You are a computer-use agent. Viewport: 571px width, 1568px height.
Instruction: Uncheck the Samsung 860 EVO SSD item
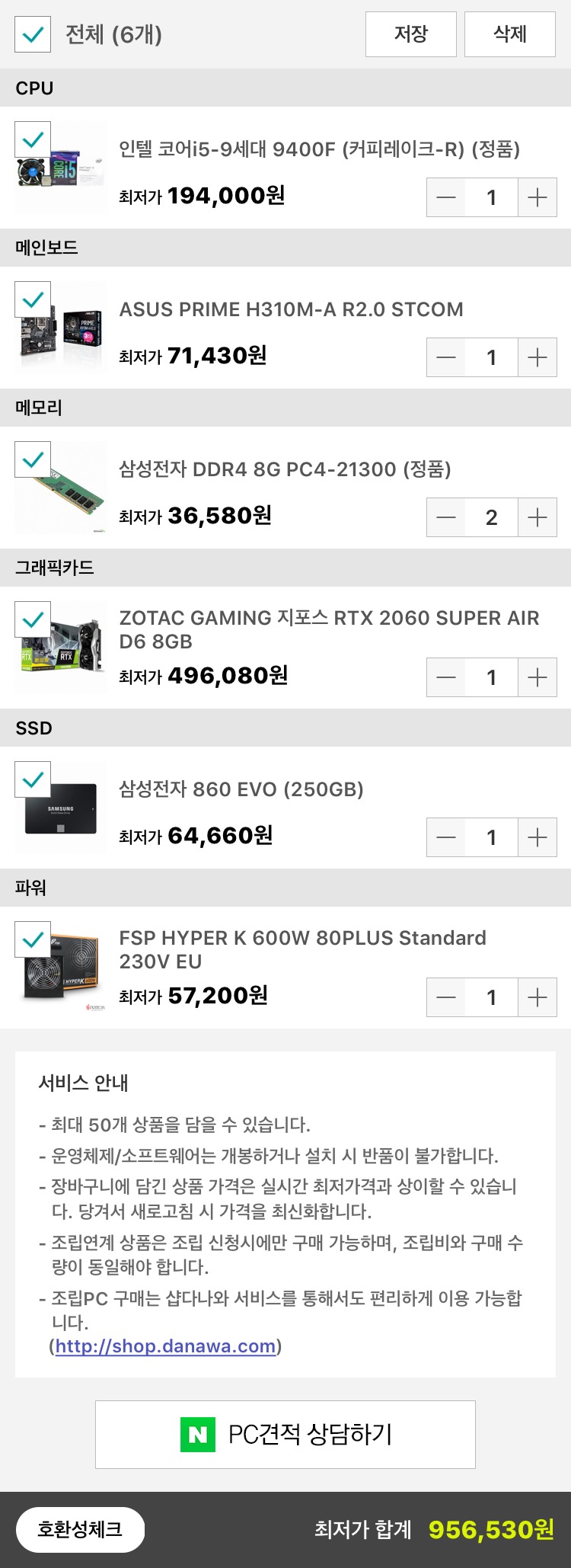pos(33,779)
